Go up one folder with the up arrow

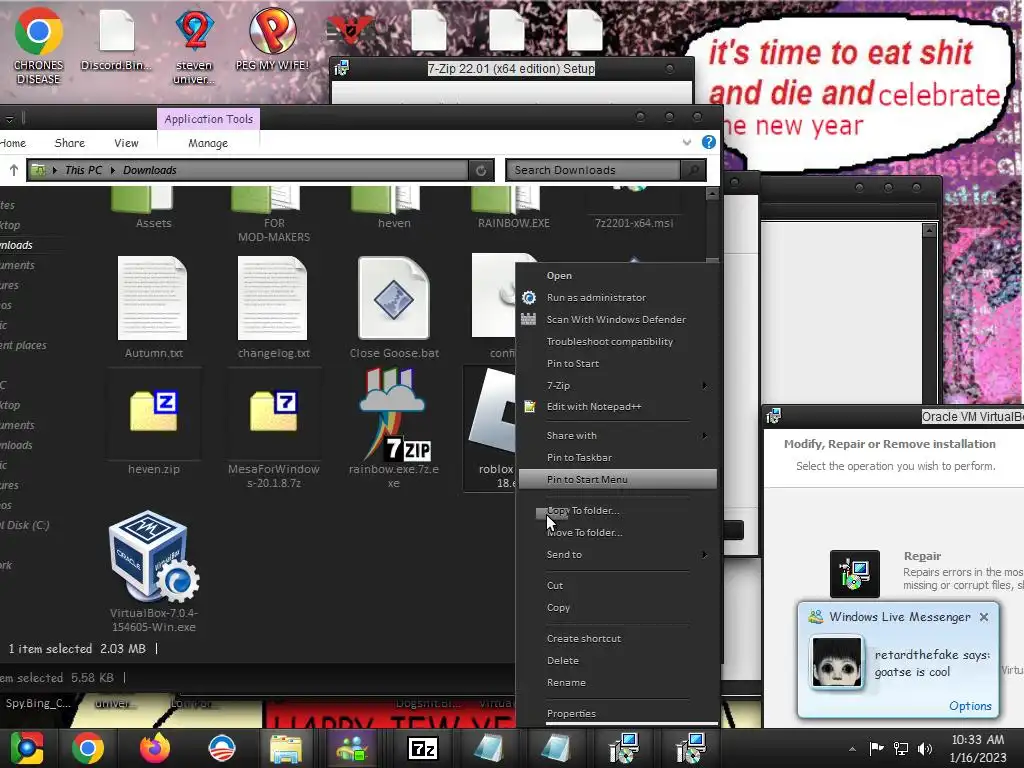tap(14, 170)
